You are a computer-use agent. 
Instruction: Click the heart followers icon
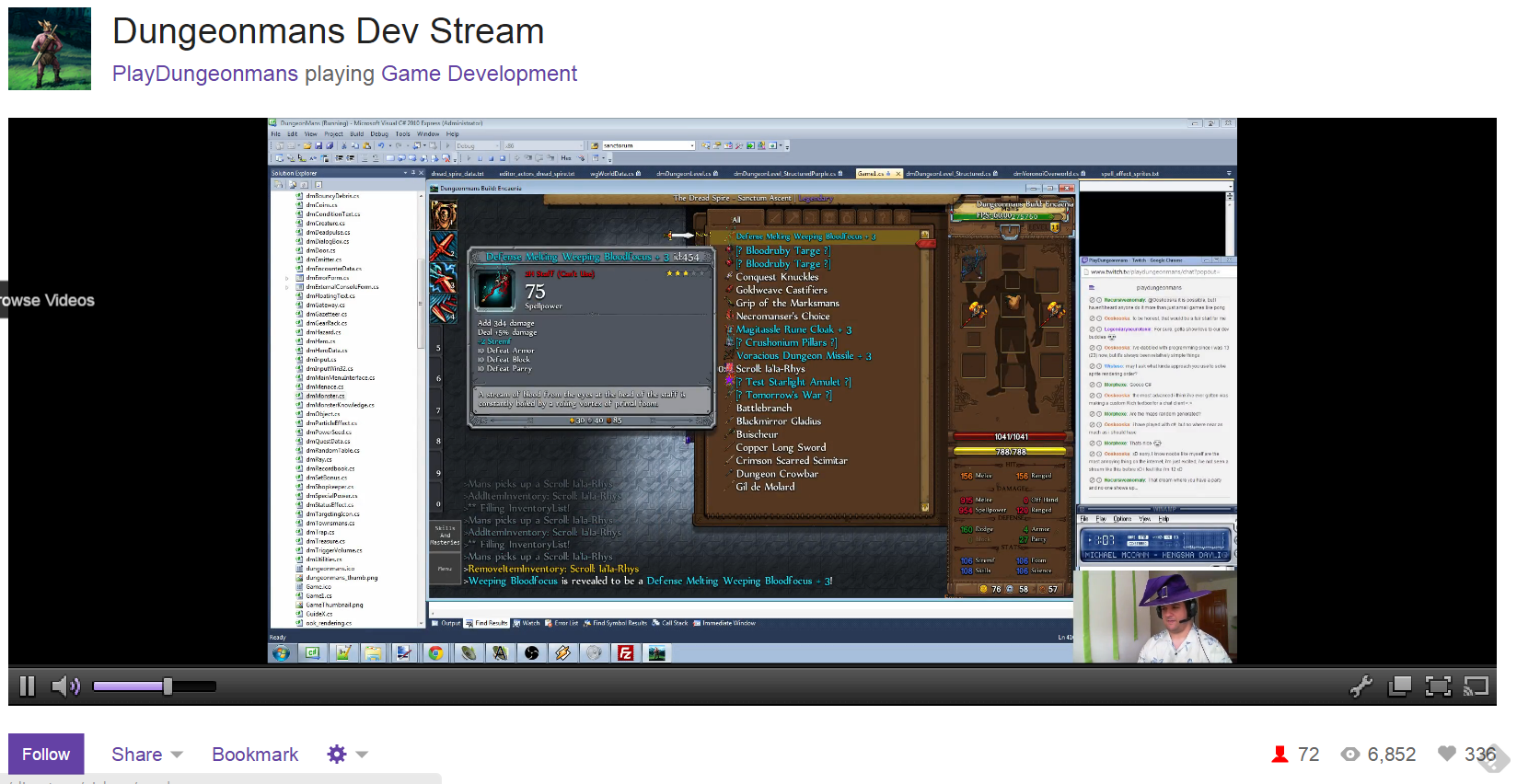pos(1447,754)
